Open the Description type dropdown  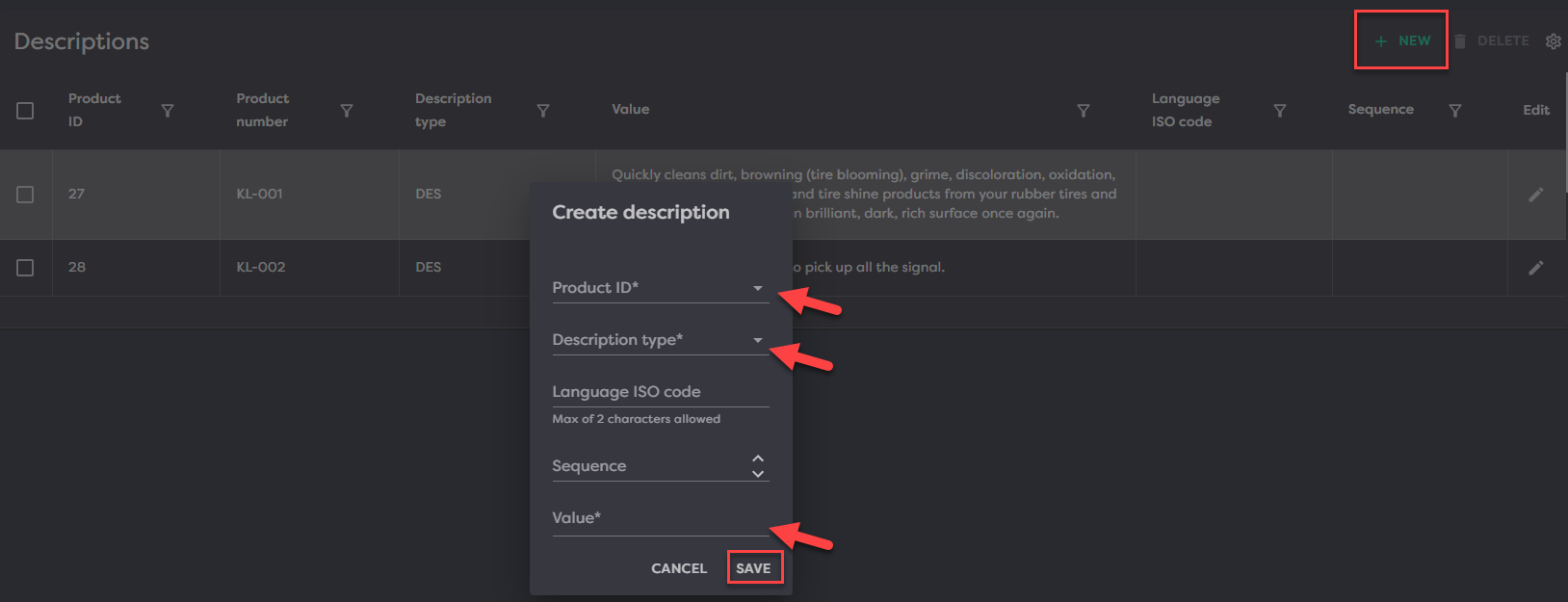758,340
